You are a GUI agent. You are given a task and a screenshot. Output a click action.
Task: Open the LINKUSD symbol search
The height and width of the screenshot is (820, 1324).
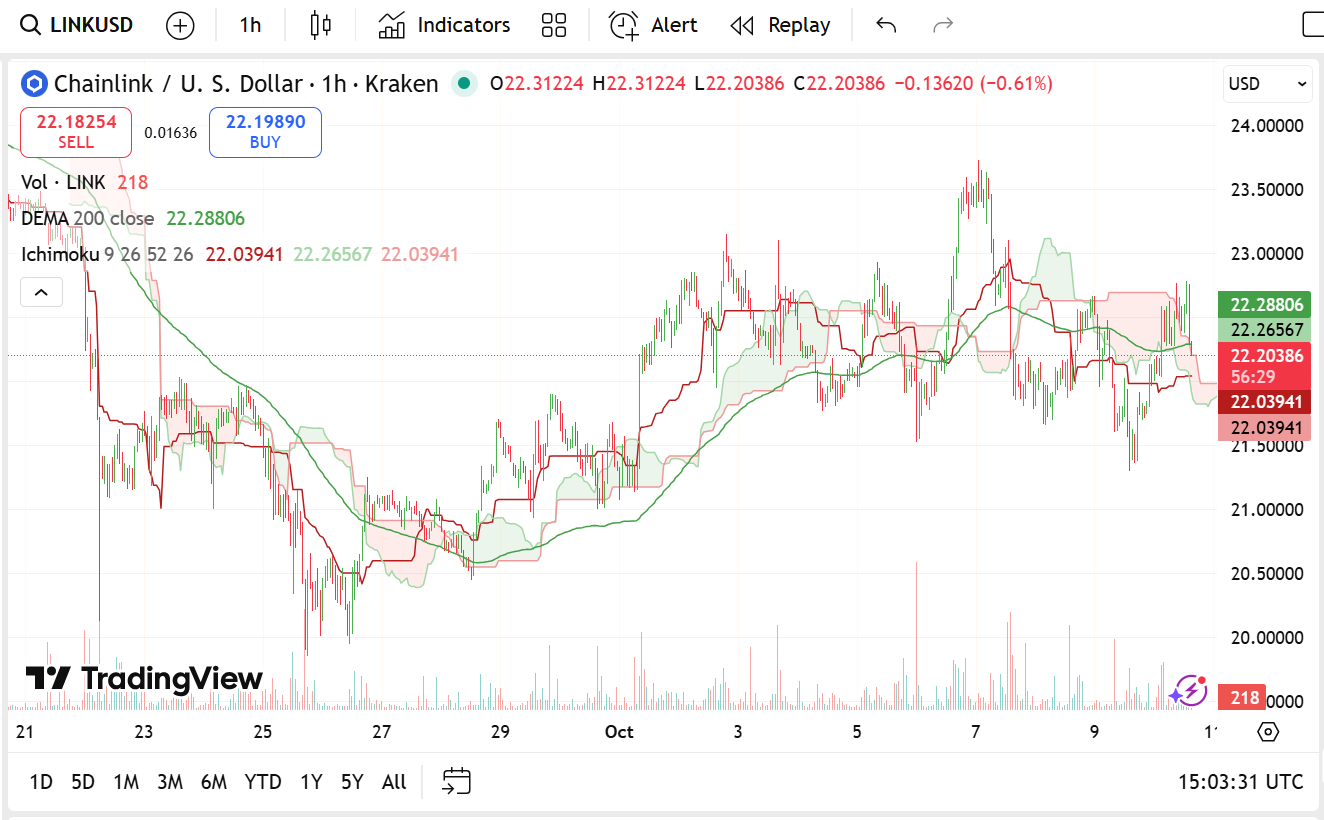point(78,25)
